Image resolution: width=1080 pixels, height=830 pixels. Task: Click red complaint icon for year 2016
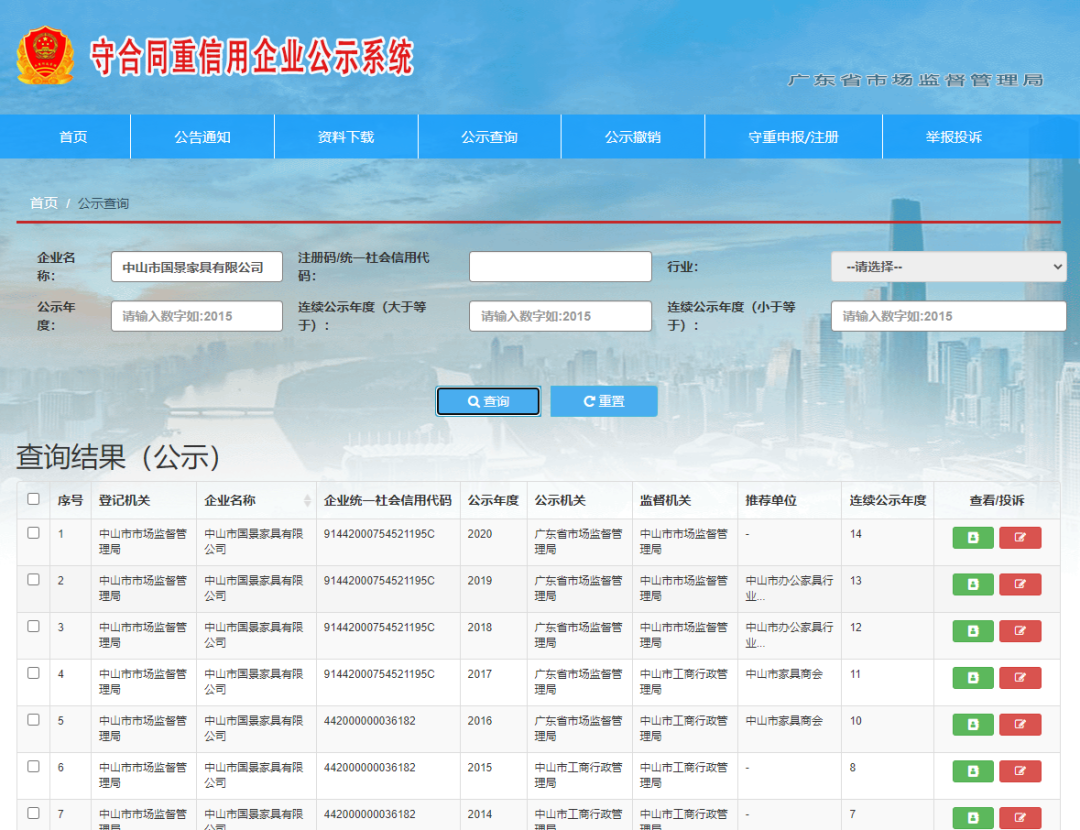pos(1020,724)
